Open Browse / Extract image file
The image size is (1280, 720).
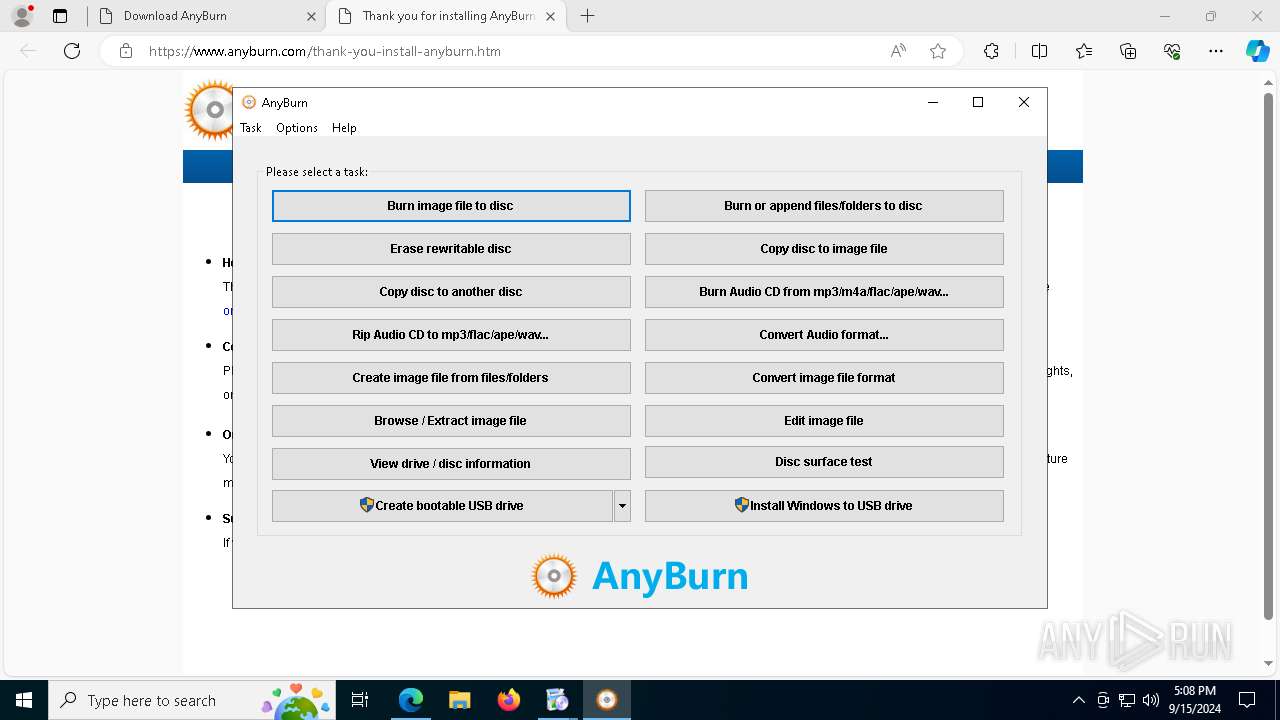(451, 421)
